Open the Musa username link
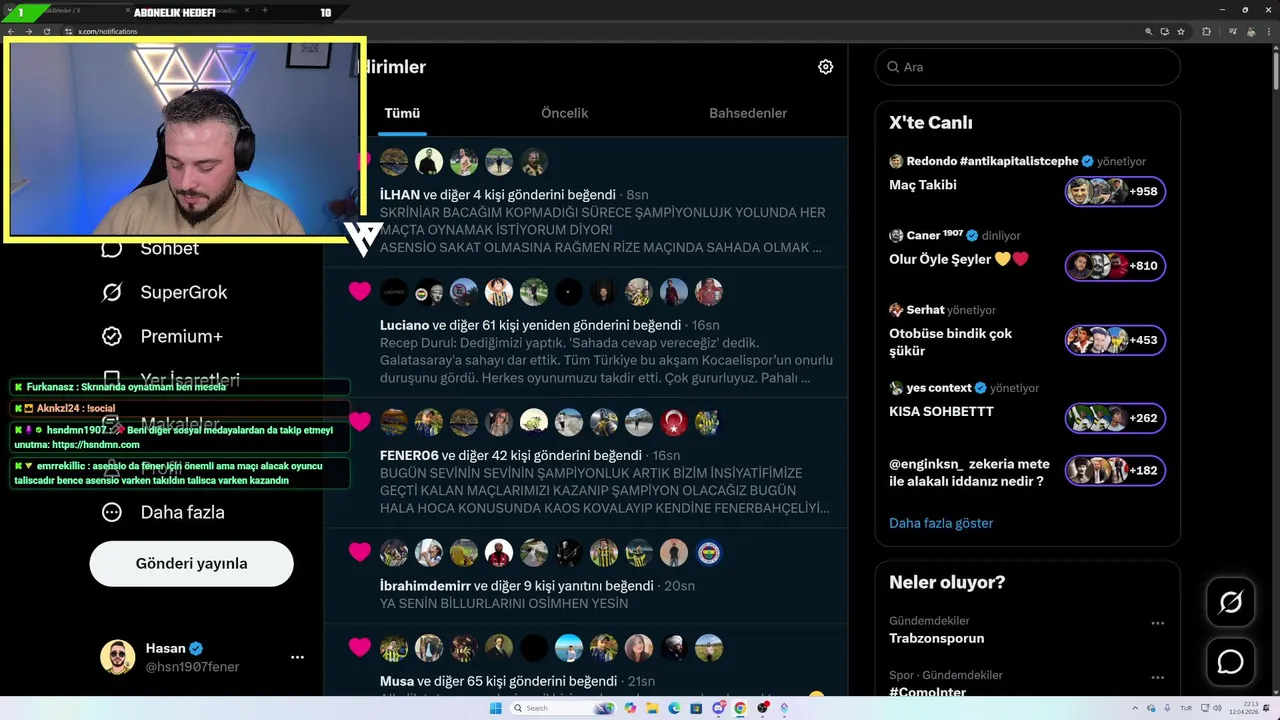This screenshot has height=720, width=1280. coord(397,681)
